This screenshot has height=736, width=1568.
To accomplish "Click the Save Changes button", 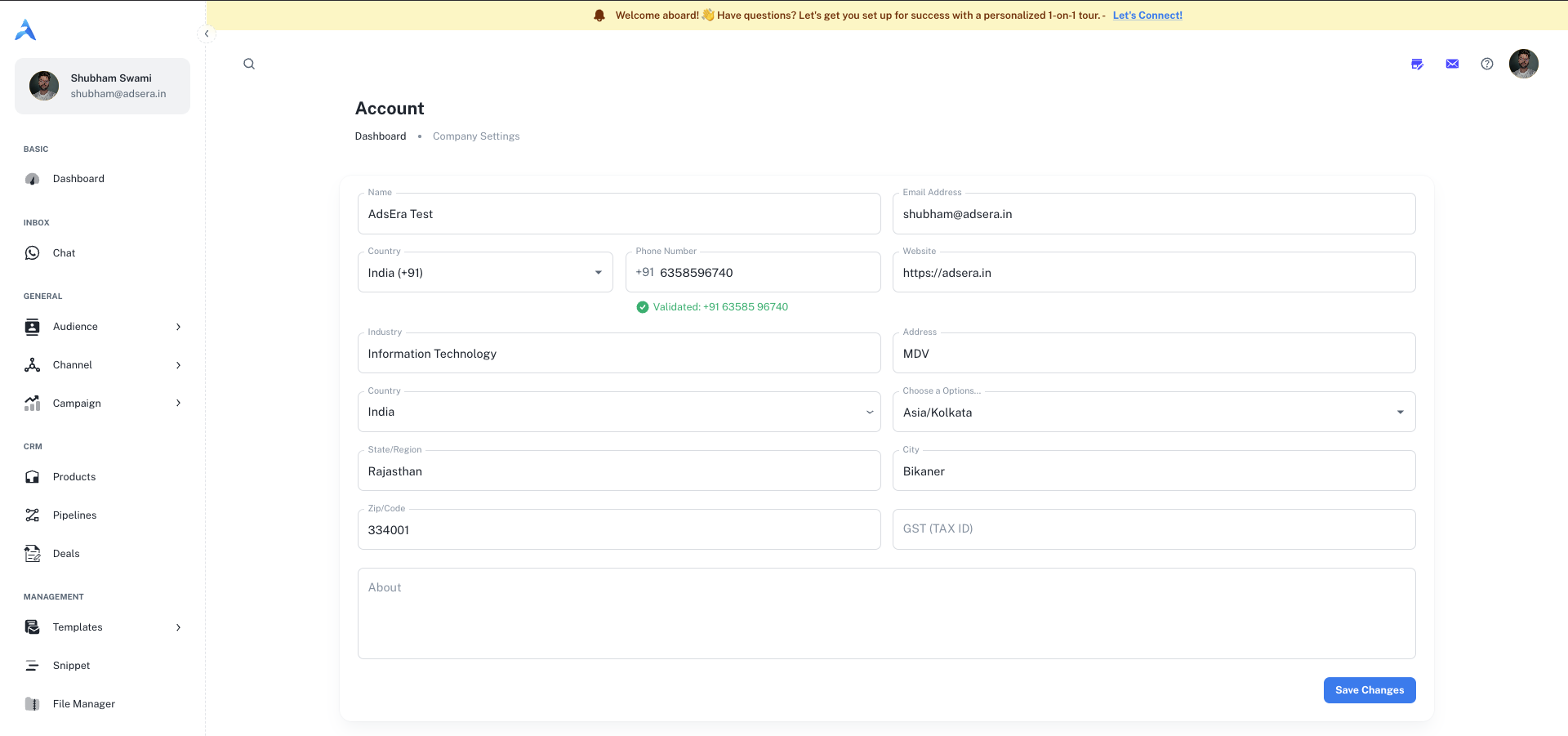I will coord(1369,690).
